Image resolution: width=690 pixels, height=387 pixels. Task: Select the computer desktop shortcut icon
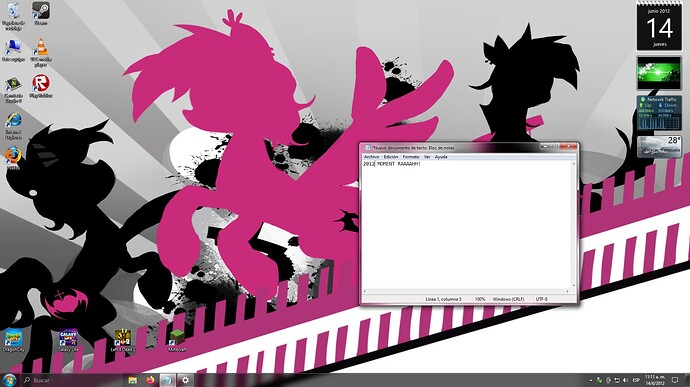[x=13, y=50]
